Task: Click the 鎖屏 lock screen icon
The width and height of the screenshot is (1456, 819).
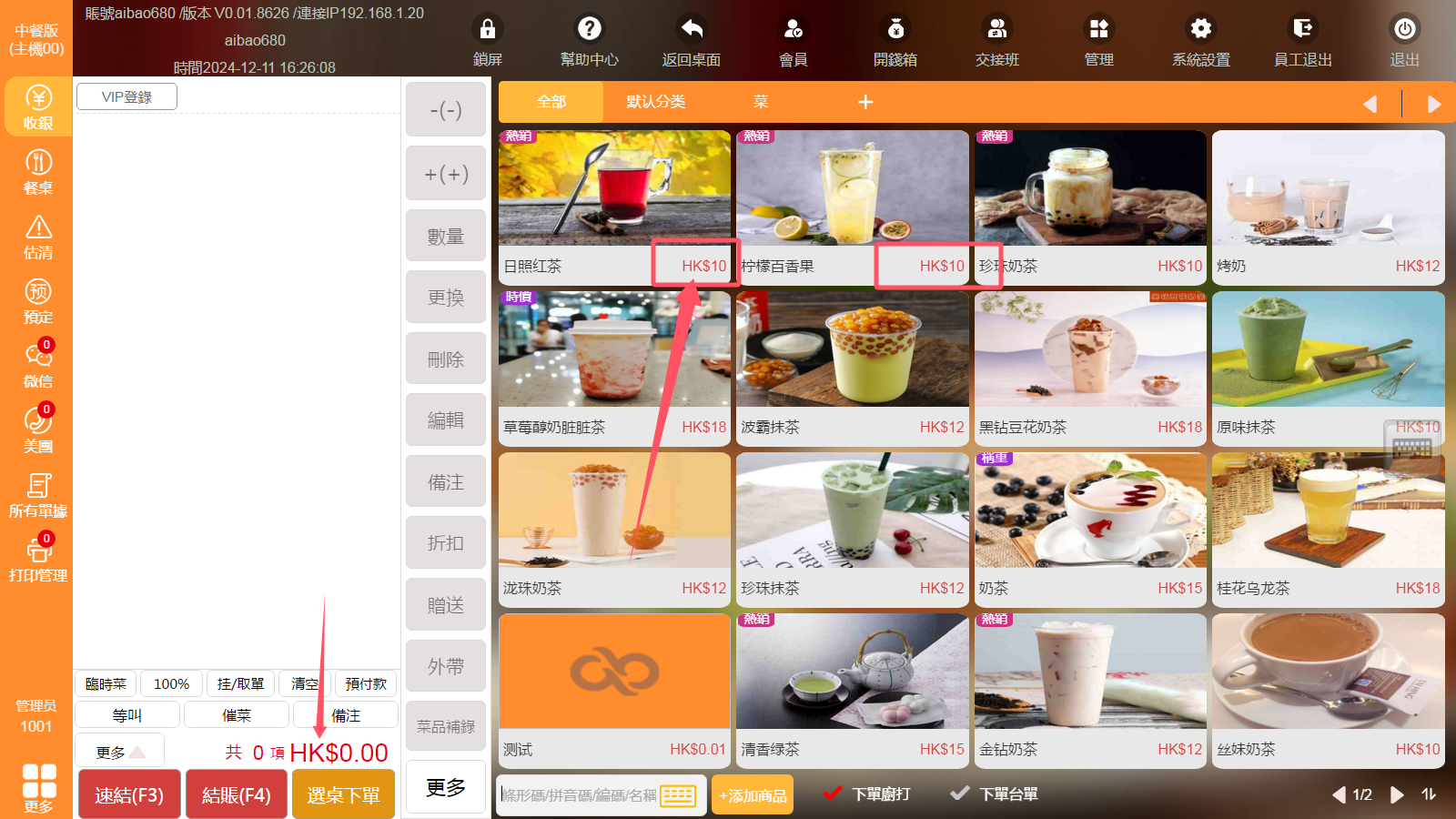Action: 488,41
